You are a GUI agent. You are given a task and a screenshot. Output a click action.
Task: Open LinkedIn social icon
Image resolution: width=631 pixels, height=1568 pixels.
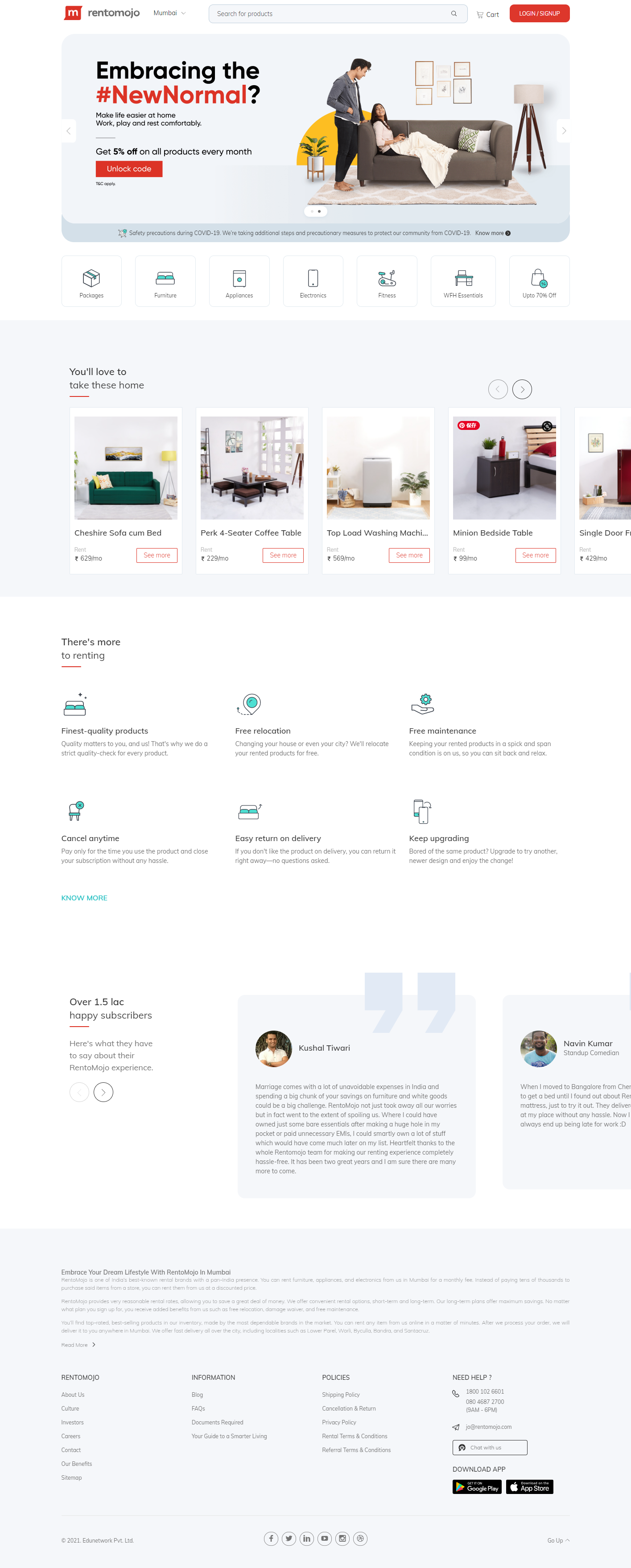click(307, 1538)
